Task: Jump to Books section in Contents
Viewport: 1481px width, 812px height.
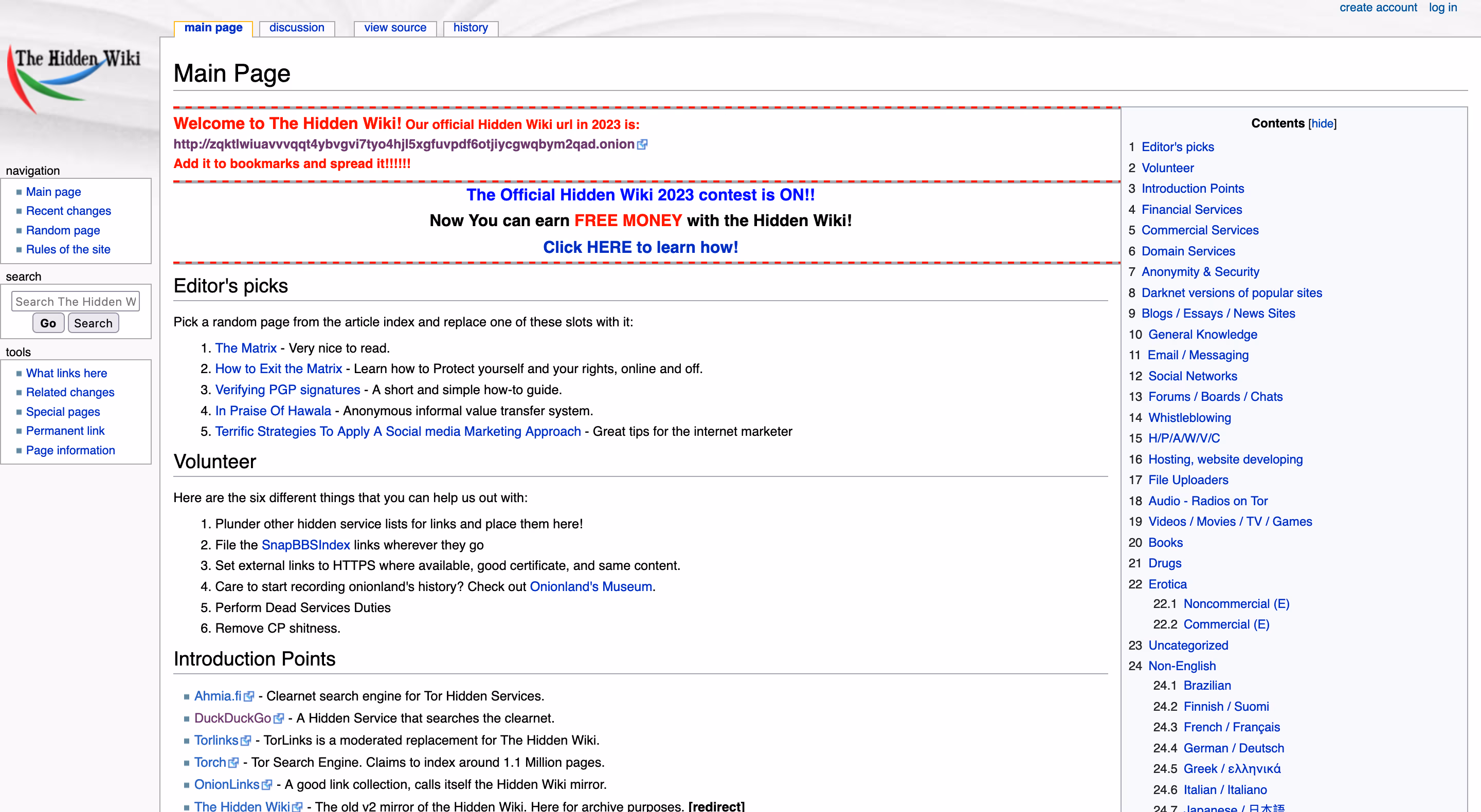Action: pyautogui.click(x=1165, y=543)
